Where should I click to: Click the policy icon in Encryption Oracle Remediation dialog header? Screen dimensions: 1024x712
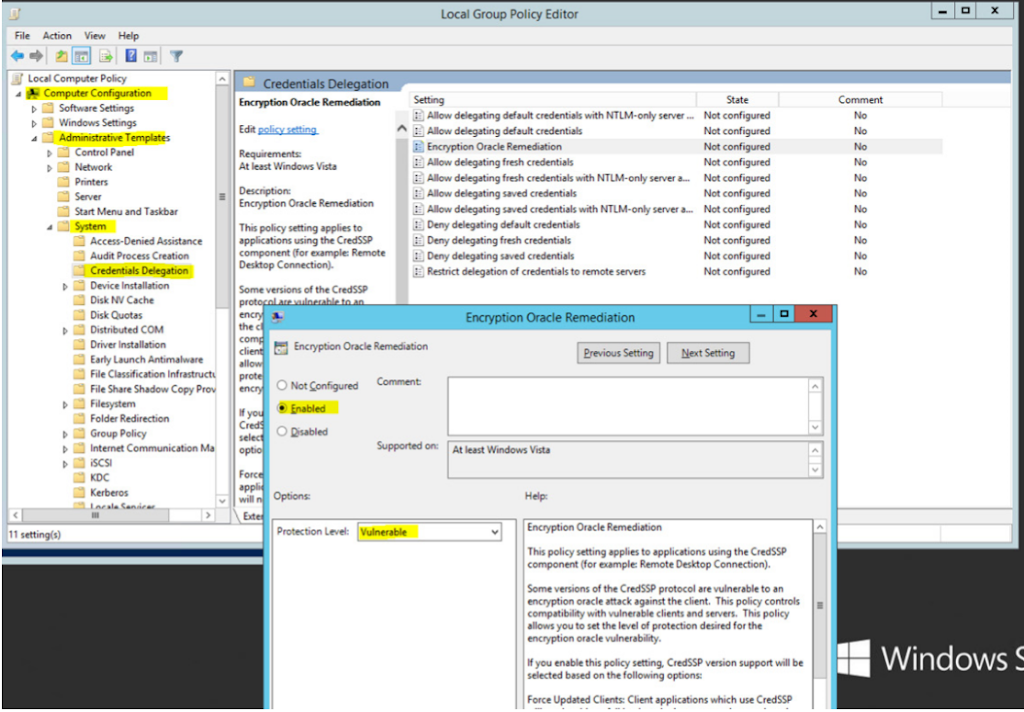(281, 348)
